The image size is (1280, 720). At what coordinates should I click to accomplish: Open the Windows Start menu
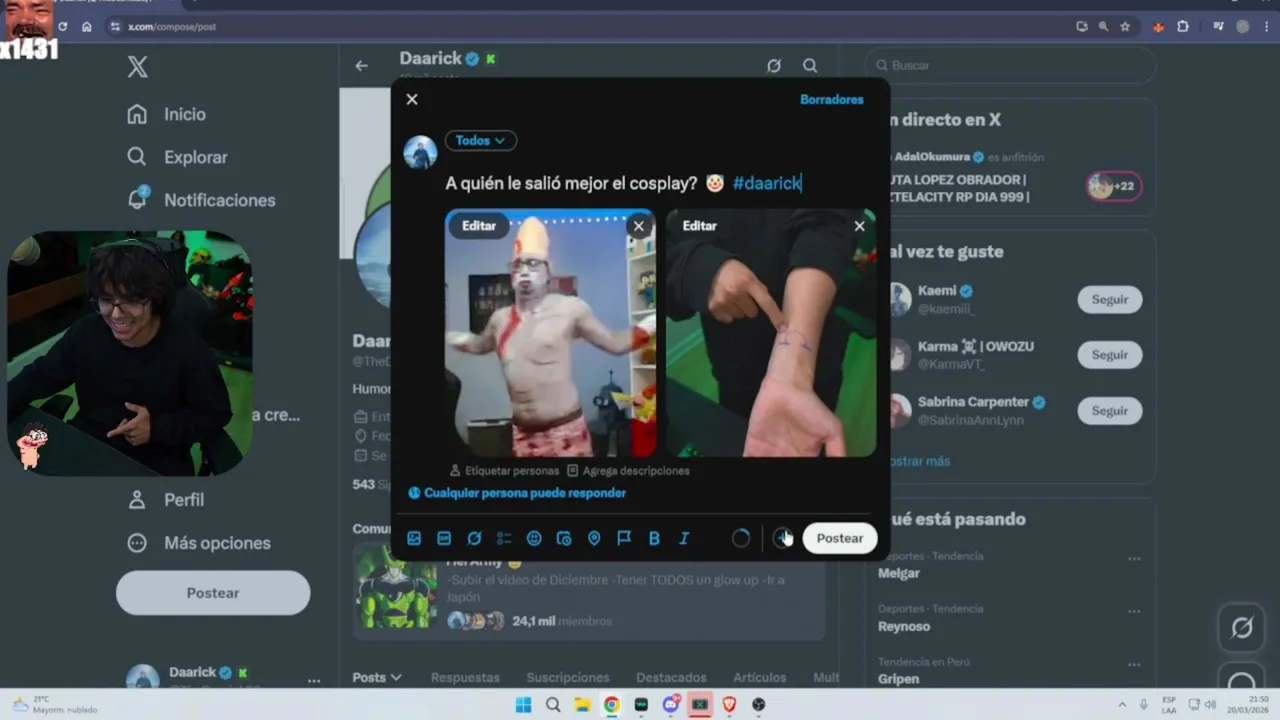point(523,705)
